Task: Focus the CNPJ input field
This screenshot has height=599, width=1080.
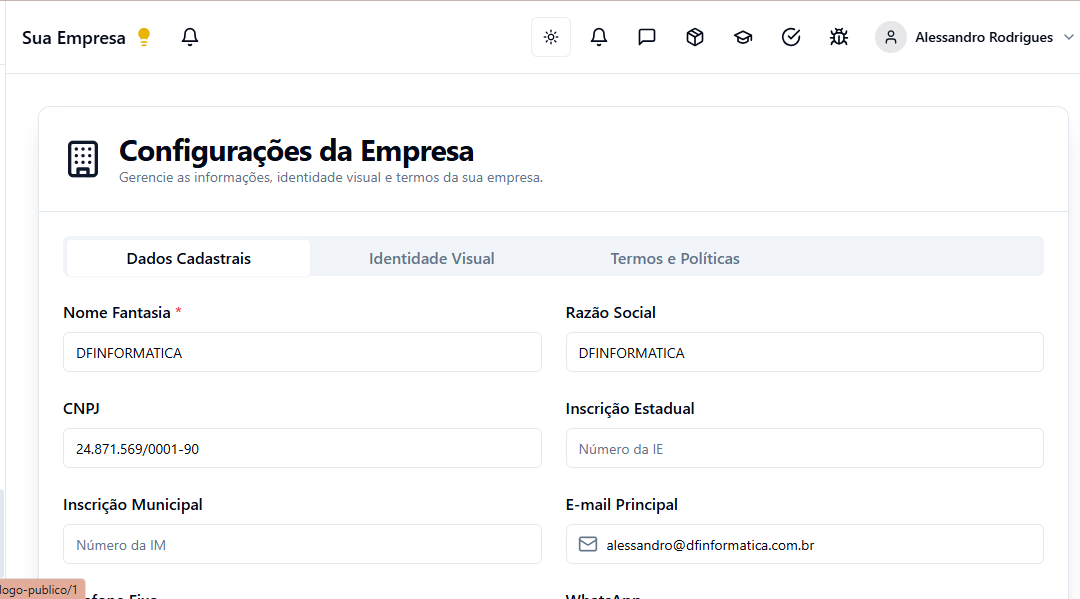Action: click(302, 448)
